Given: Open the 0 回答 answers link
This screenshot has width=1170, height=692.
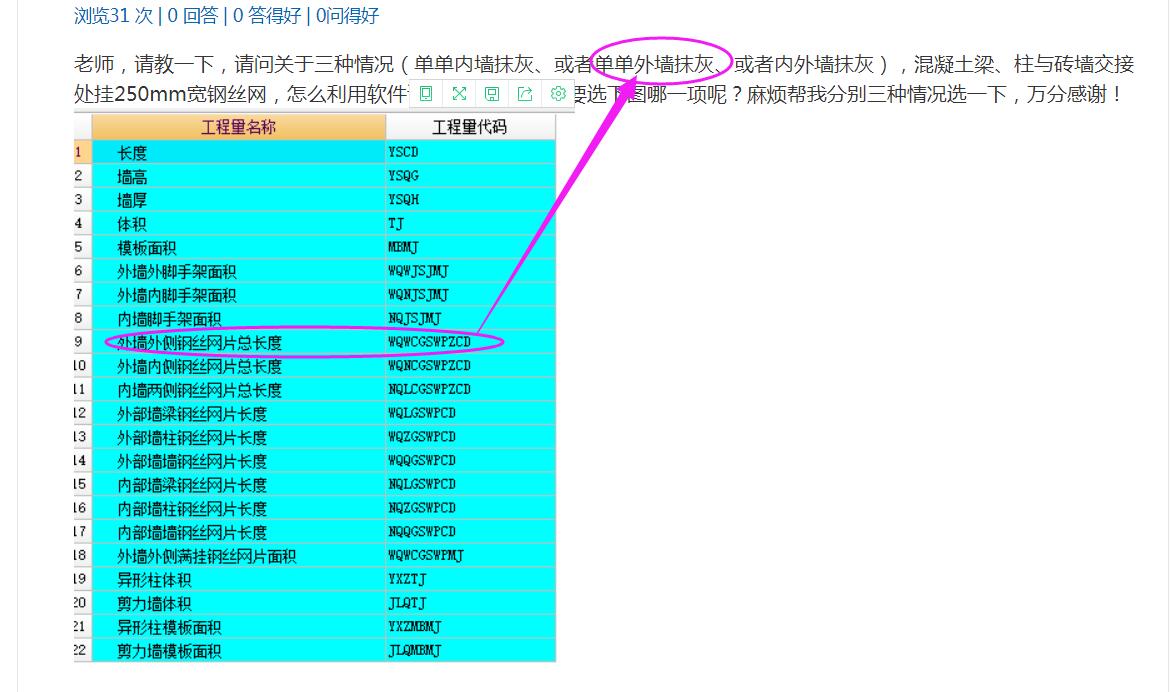Looking at the screenshot, I should [x=193, y=16].
